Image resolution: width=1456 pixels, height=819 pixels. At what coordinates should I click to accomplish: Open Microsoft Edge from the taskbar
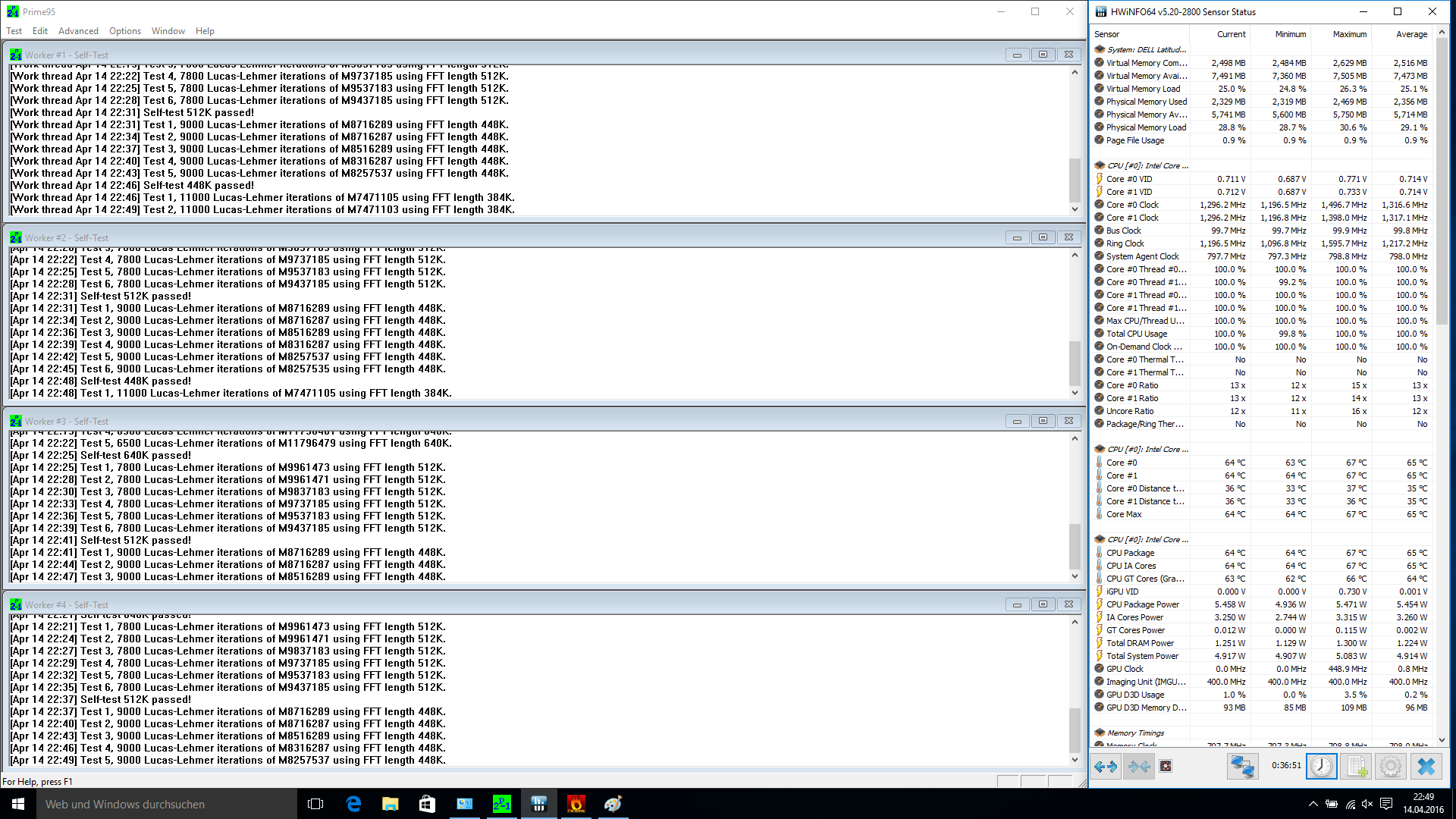[x=353, y=804]
